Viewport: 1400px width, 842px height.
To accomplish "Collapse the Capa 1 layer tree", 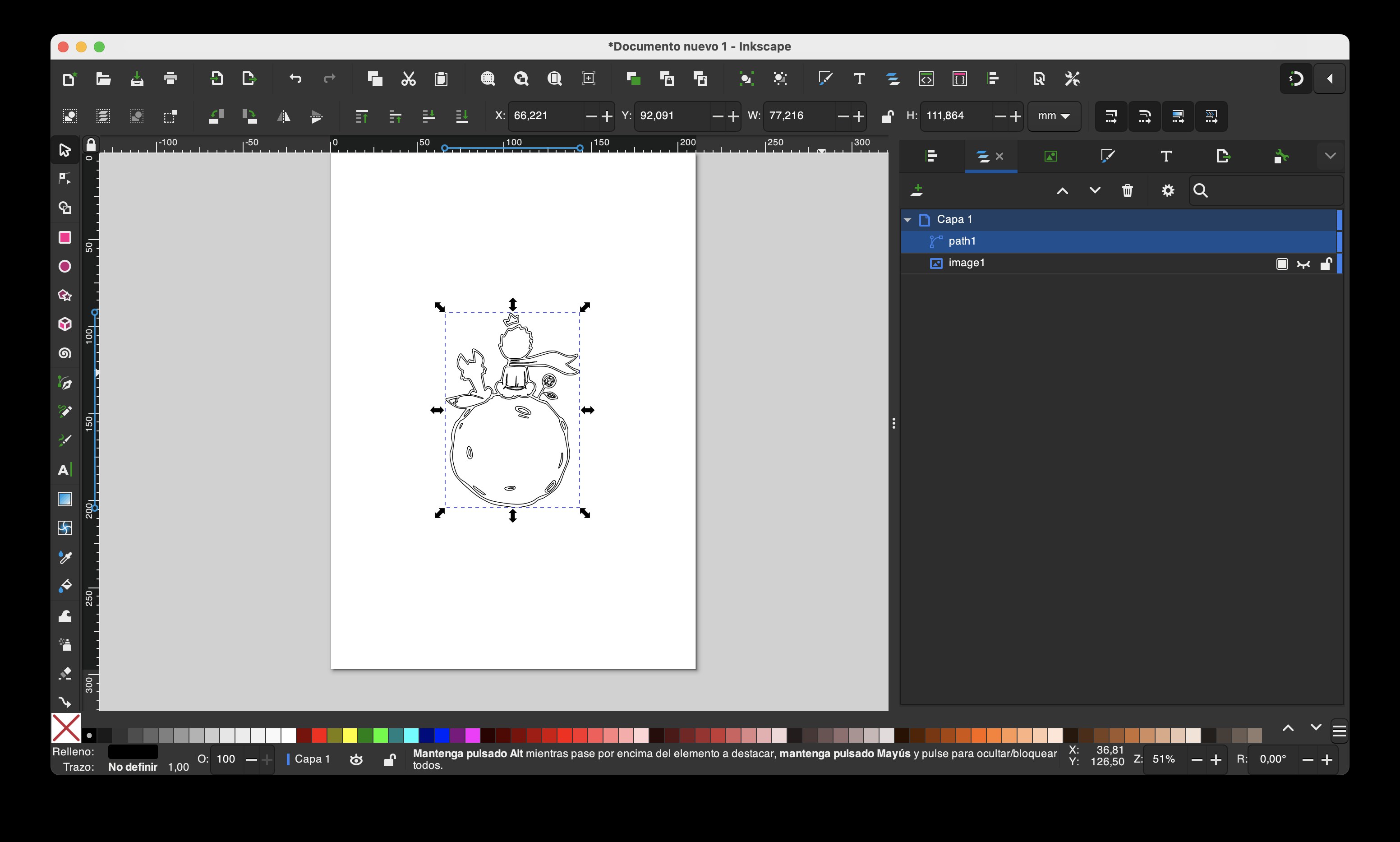I will tap(908, 220).
